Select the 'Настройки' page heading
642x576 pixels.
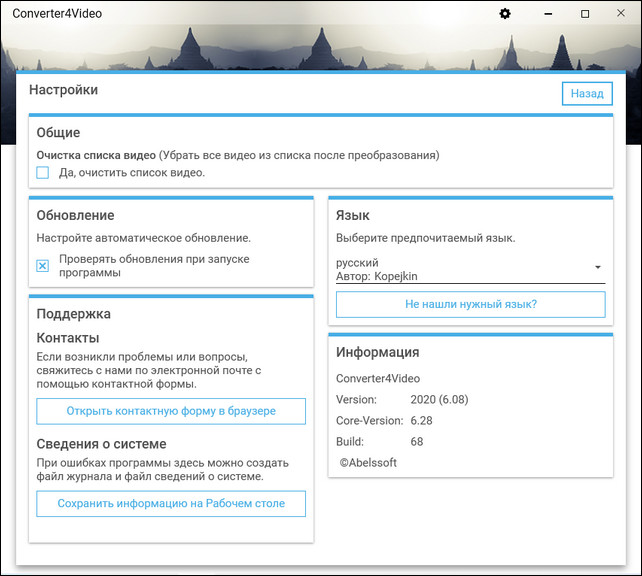click(64, 90)
